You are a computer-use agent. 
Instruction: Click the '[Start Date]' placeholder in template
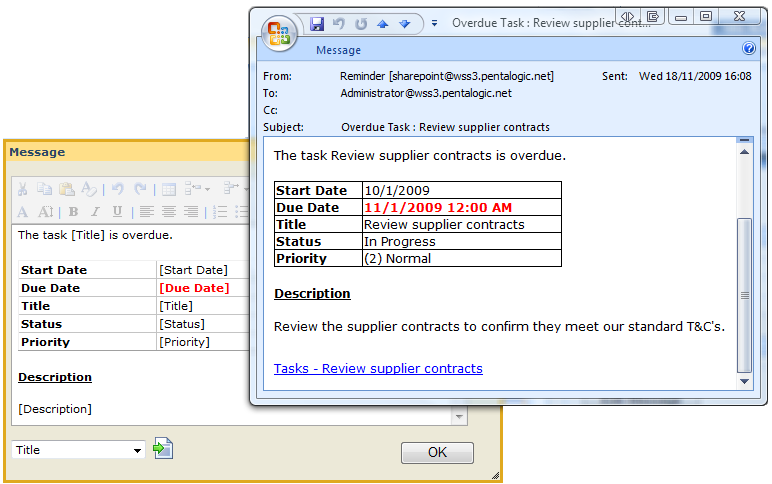pos(193,270)
